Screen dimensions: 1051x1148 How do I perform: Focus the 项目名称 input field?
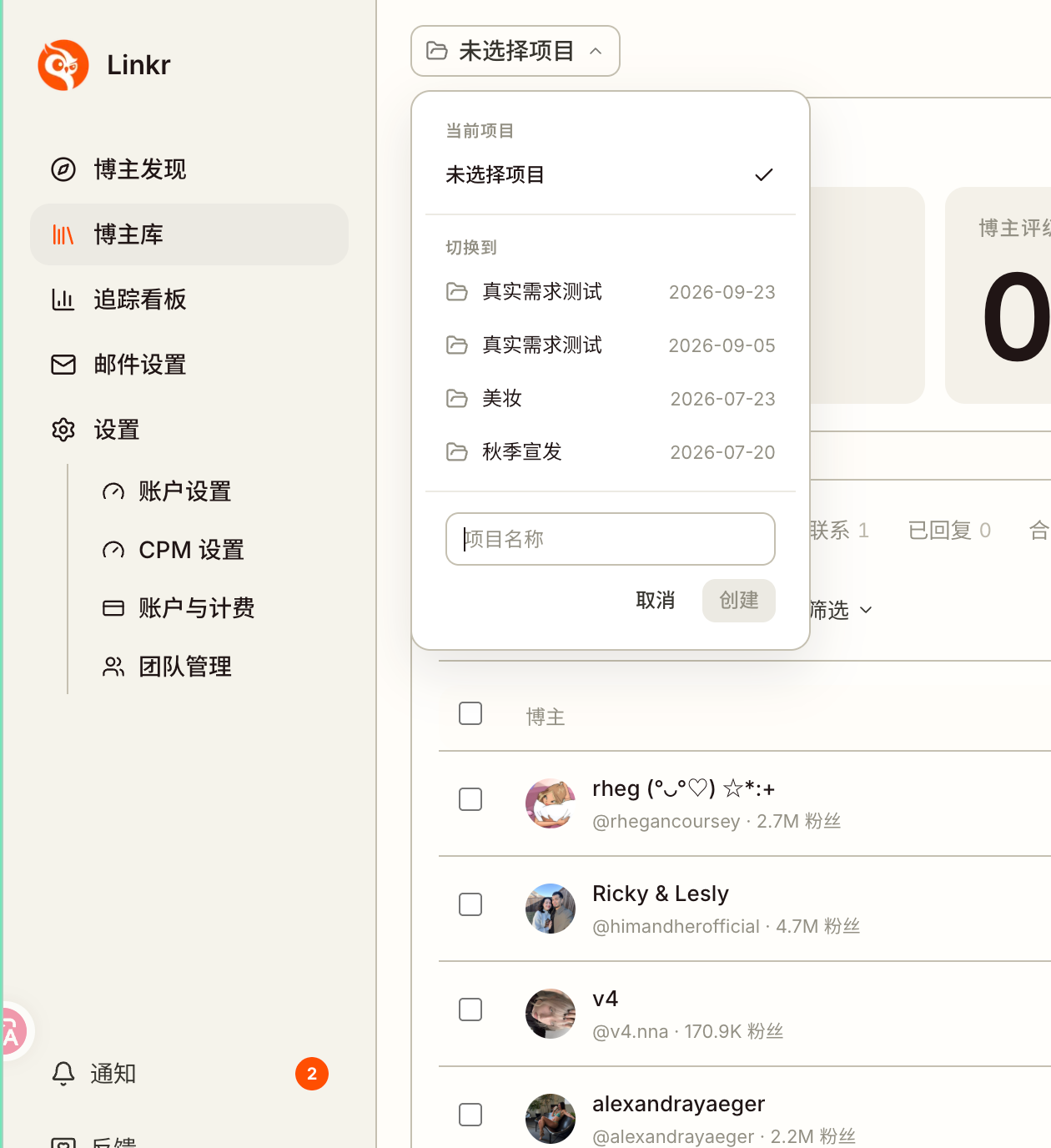coord(611,539)
